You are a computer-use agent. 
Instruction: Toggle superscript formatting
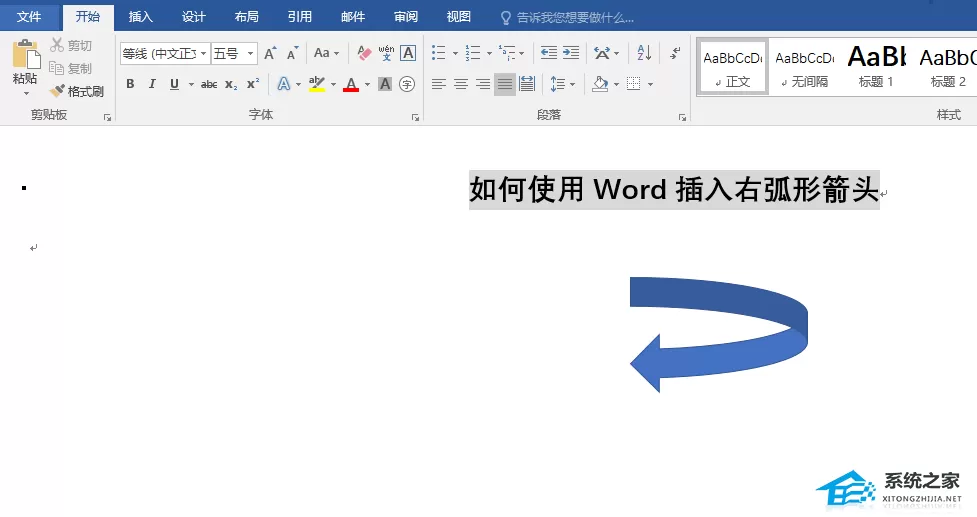tap(253, 83)
